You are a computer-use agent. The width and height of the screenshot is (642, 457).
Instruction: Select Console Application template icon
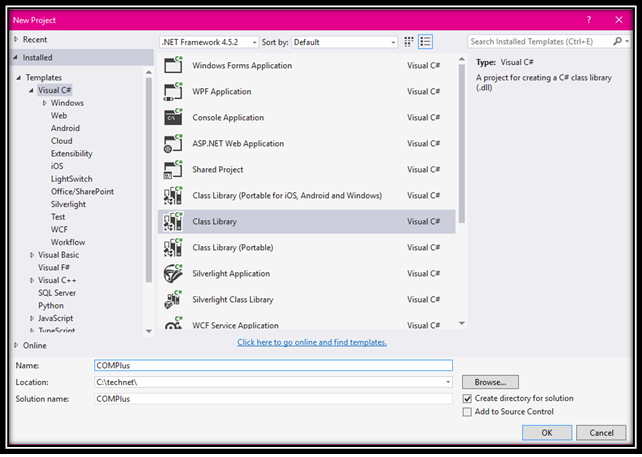click(x=173, y=117)
